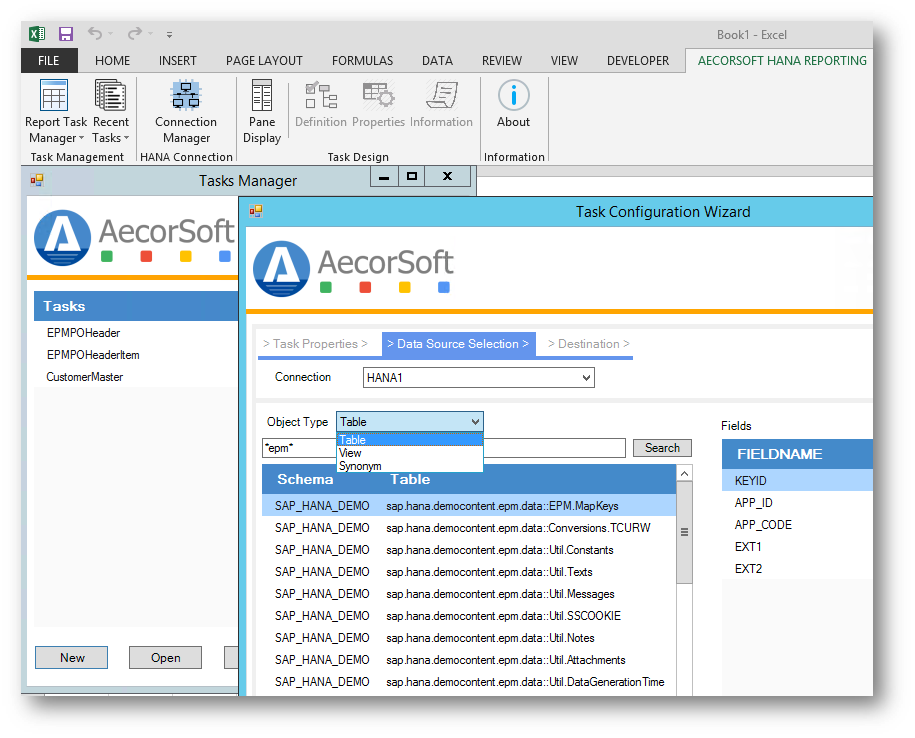Toggle Pane Display in ribbon

(x=261, y=111)
